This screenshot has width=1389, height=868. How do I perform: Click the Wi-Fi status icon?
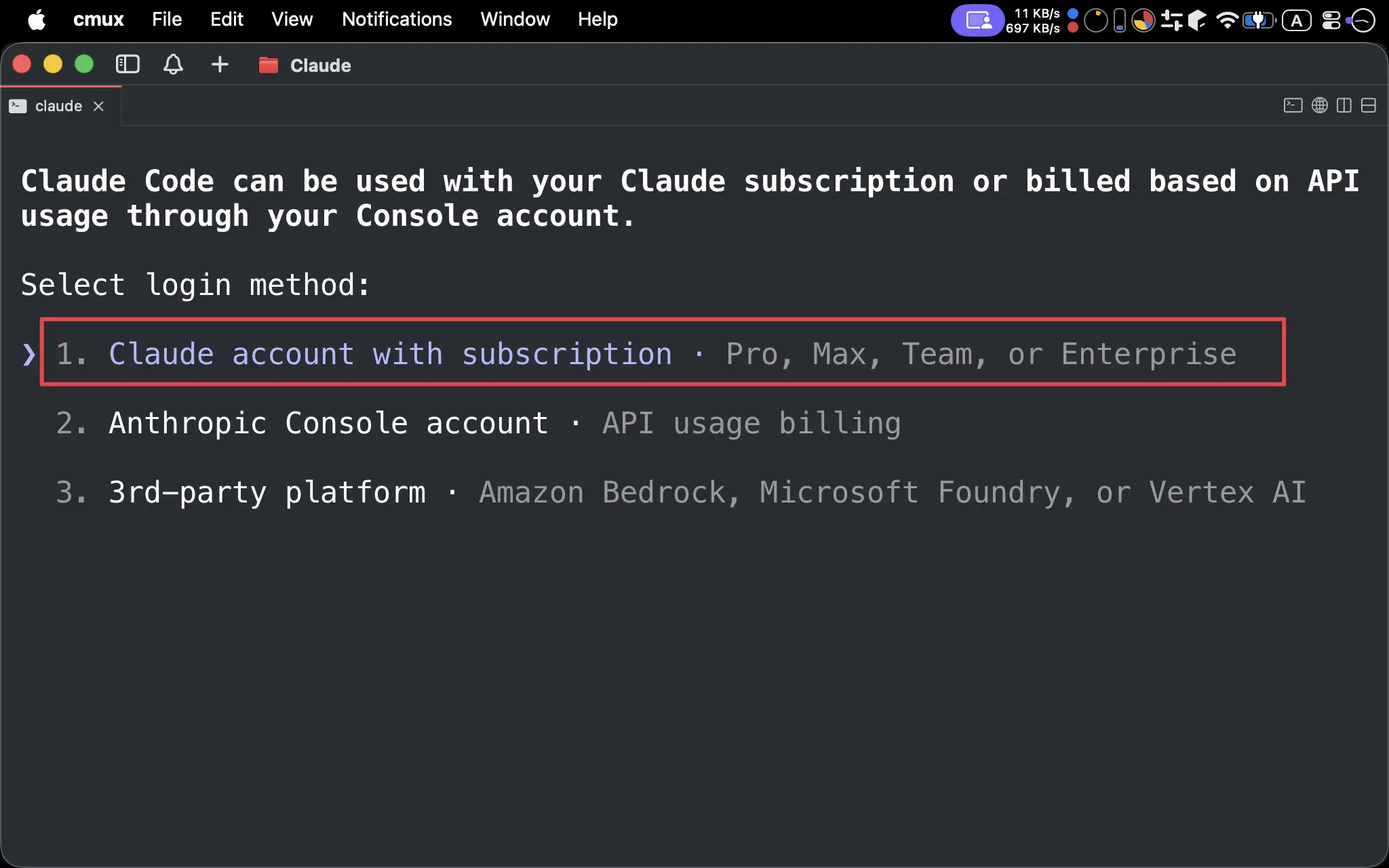(x=1227, y=20)
